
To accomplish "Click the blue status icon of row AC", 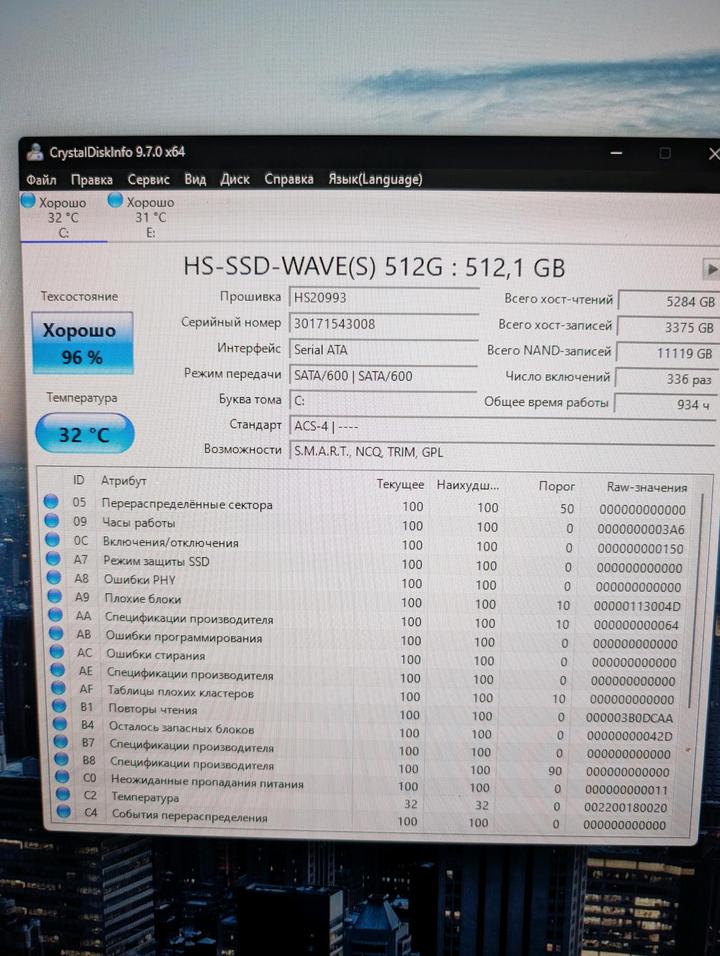I will coord(57,651).
